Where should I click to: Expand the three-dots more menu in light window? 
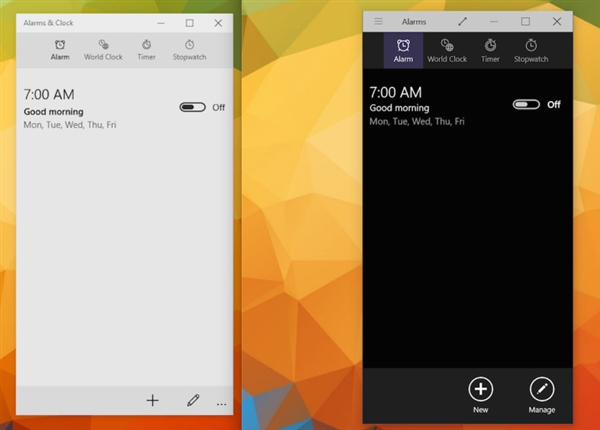click(221, 402)
